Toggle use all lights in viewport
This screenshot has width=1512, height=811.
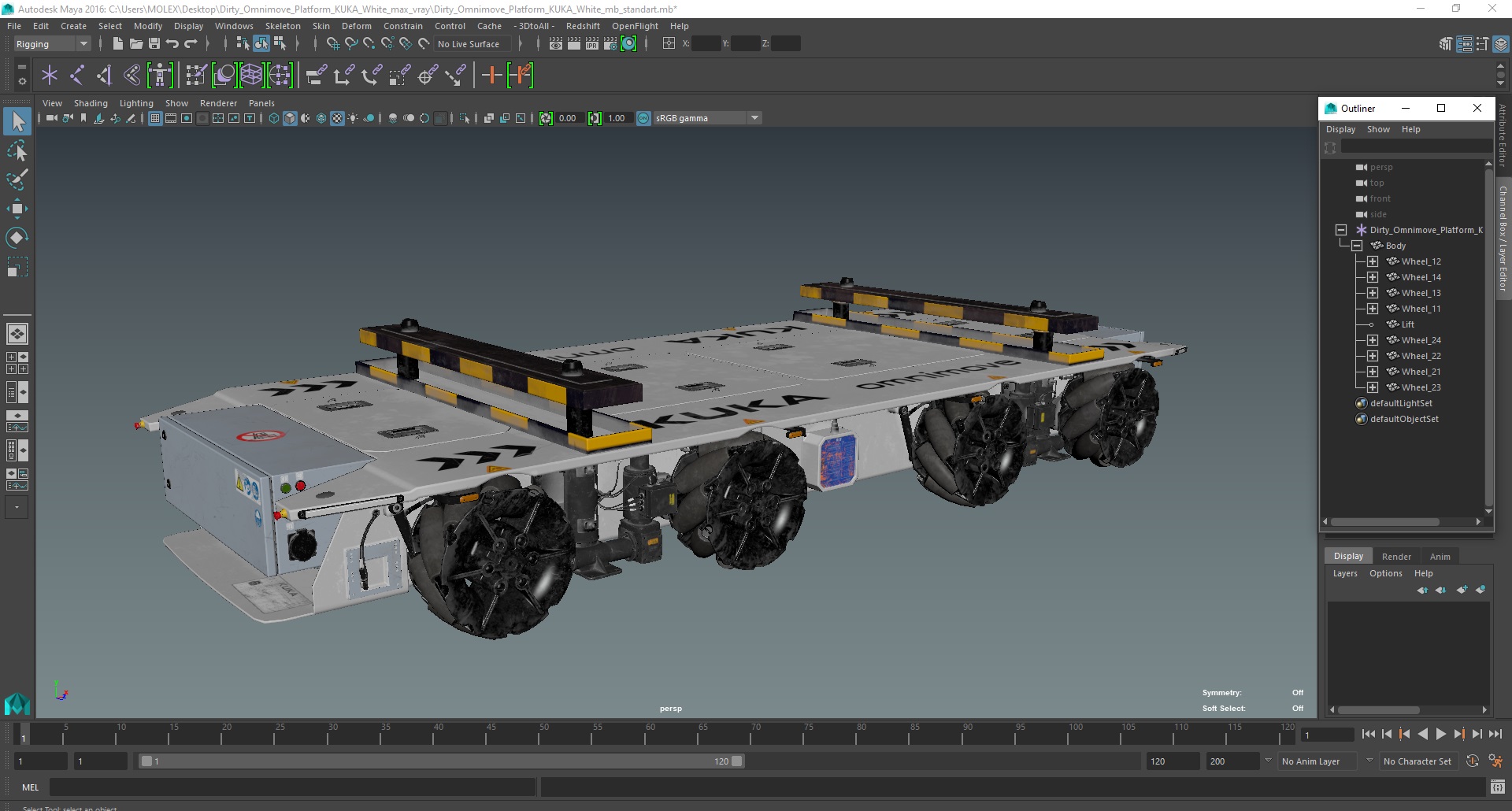click(x=353, y=118)
